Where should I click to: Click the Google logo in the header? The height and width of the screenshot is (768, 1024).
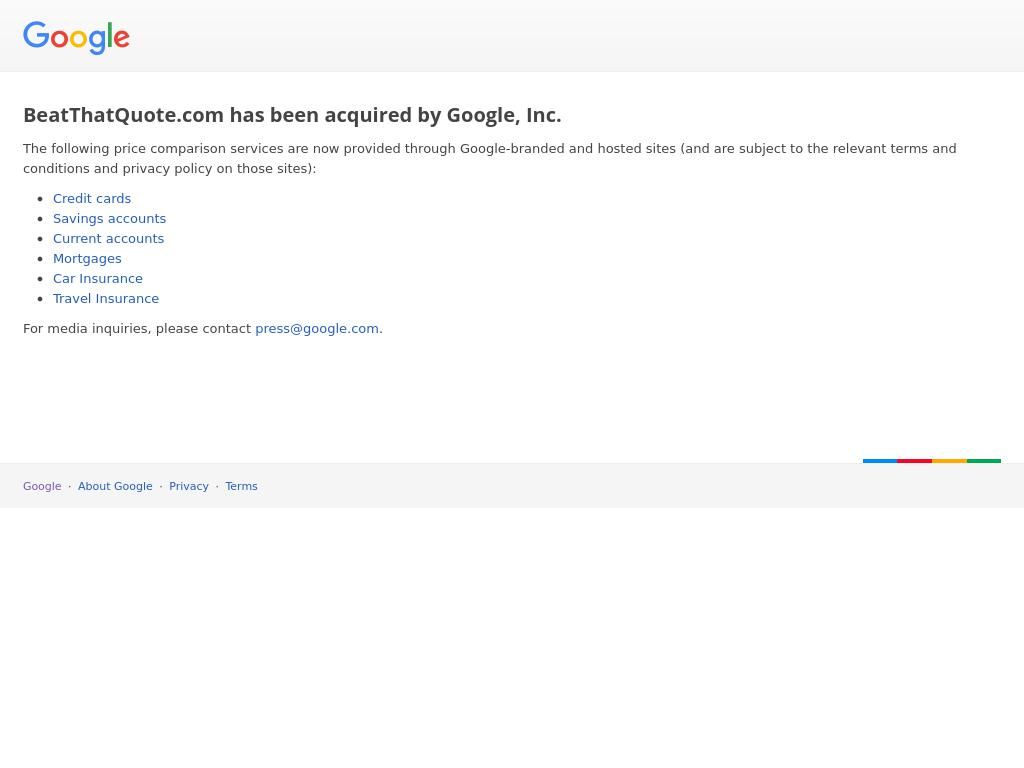tap(76, 38)
